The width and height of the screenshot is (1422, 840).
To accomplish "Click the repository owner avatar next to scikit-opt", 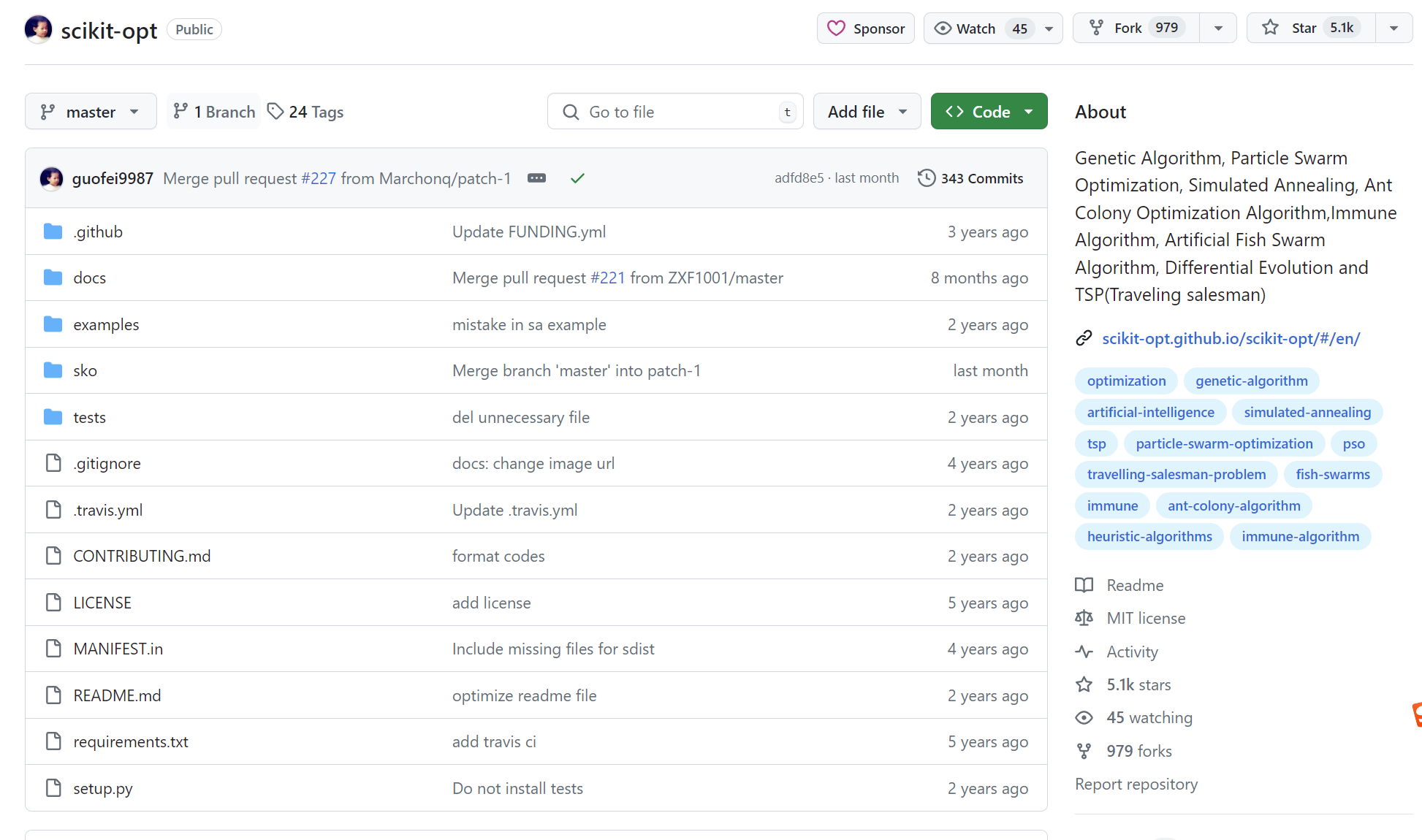I will tap(38, 29).
